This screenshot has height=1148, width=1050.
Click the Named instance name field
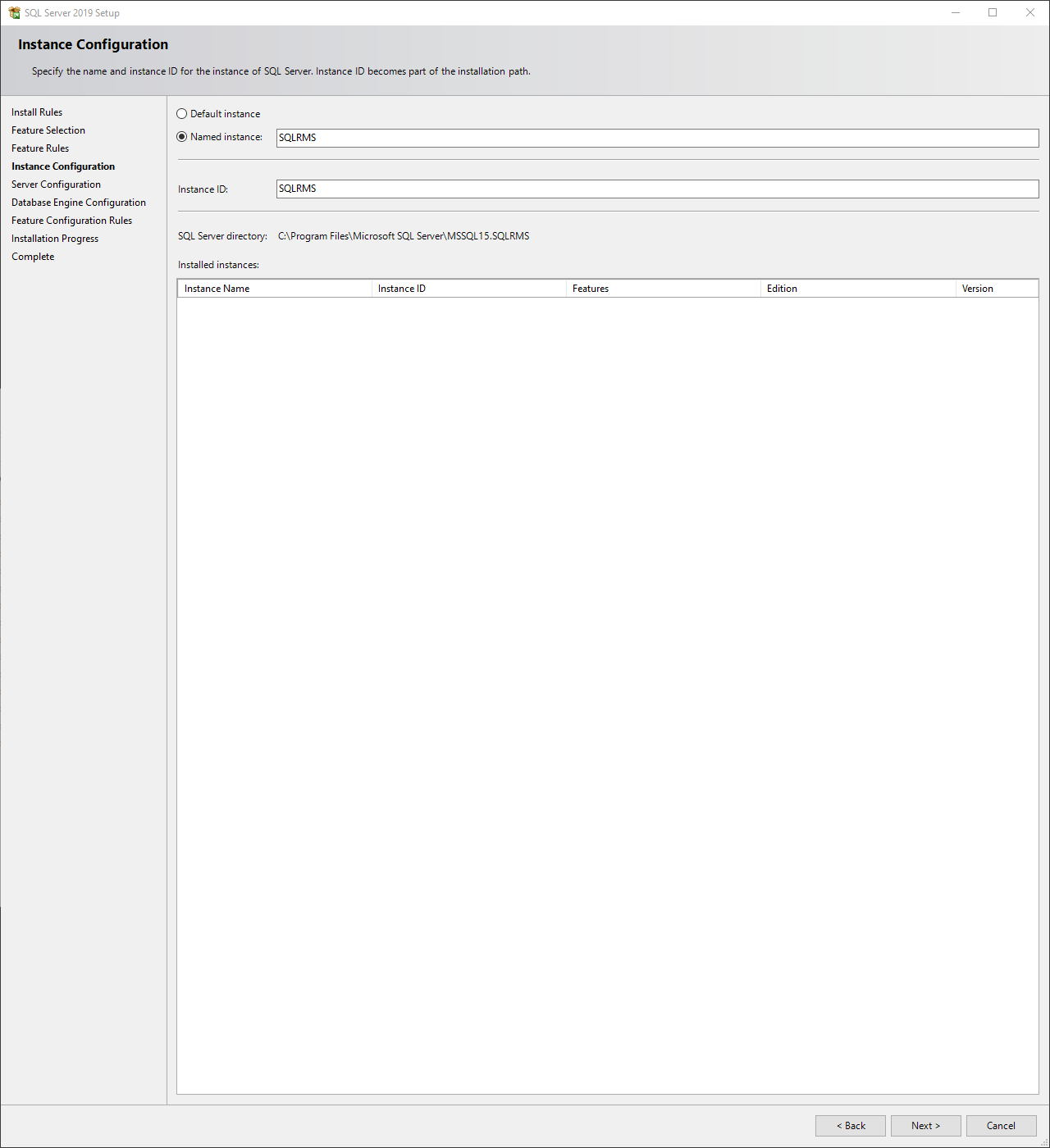(x=657, y=138)
